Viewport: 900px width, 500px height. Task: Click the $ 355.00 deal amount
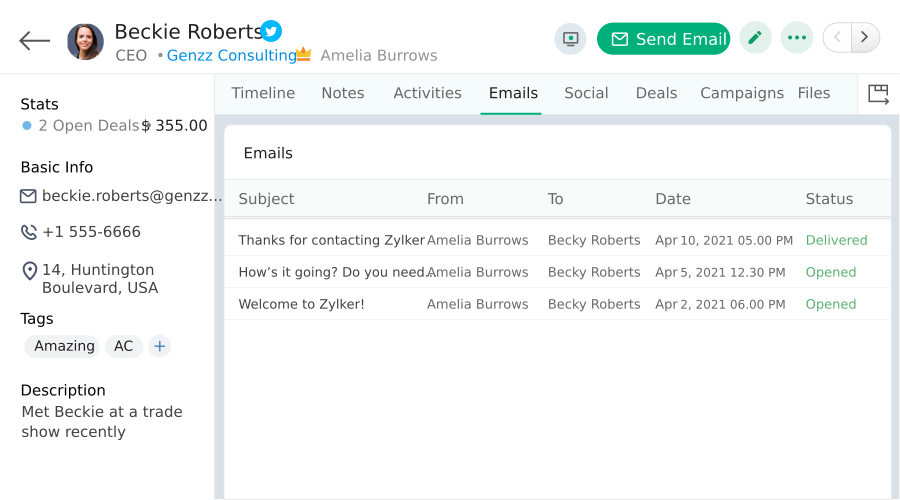[x=174, y=126]
